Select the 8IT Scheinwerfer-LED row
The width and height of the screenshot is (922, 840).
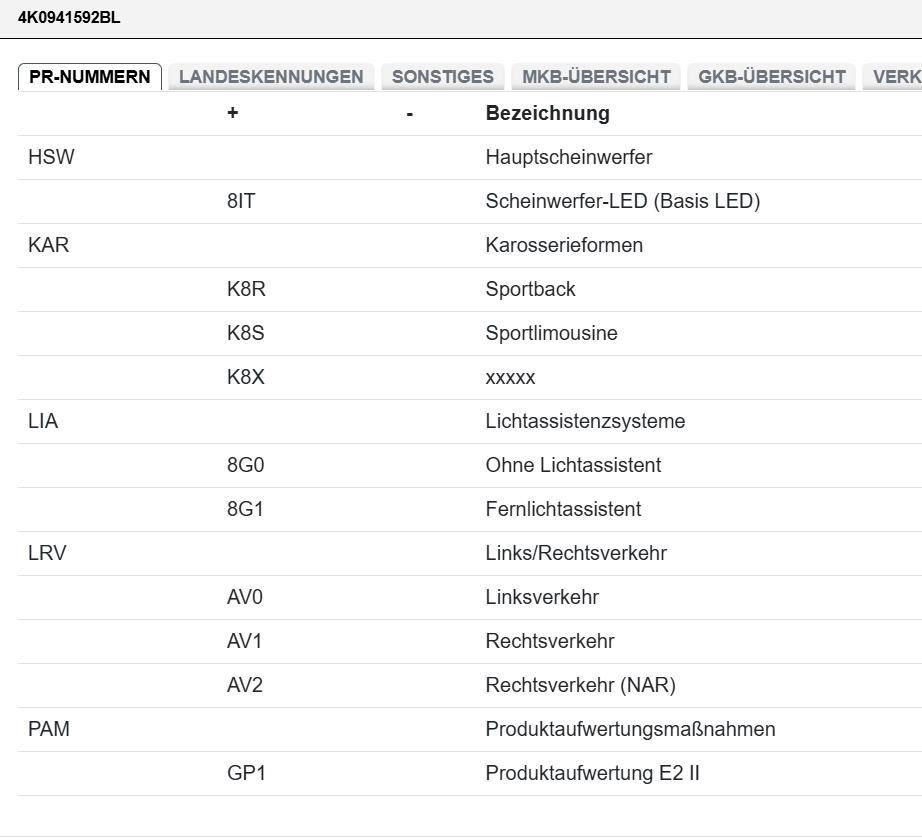click(x=622, y=202)
